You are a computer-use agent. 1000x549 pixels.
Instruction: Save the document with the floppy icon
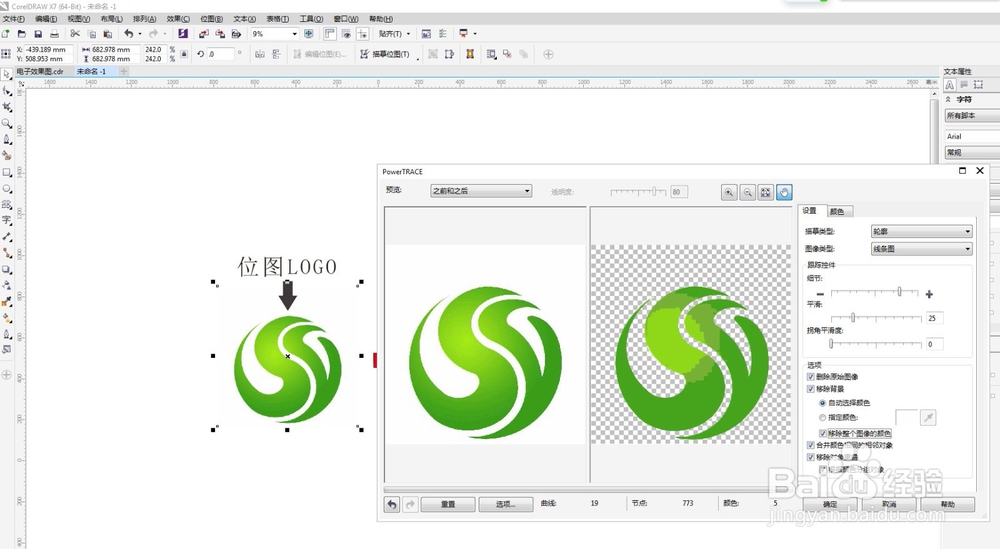[x=38, y=34]
